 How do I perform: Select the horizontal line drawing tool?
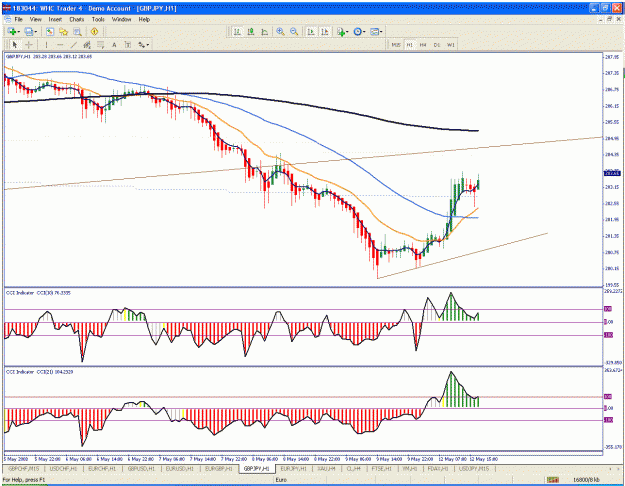pyautogui.click(x=60, y=45)
